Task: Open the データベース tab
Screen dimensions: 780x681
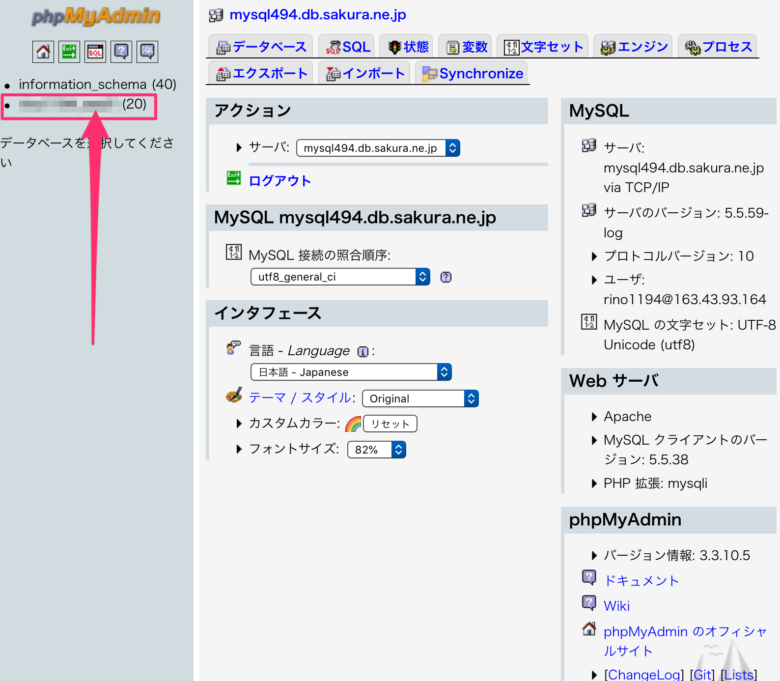Action: point(261,47)
